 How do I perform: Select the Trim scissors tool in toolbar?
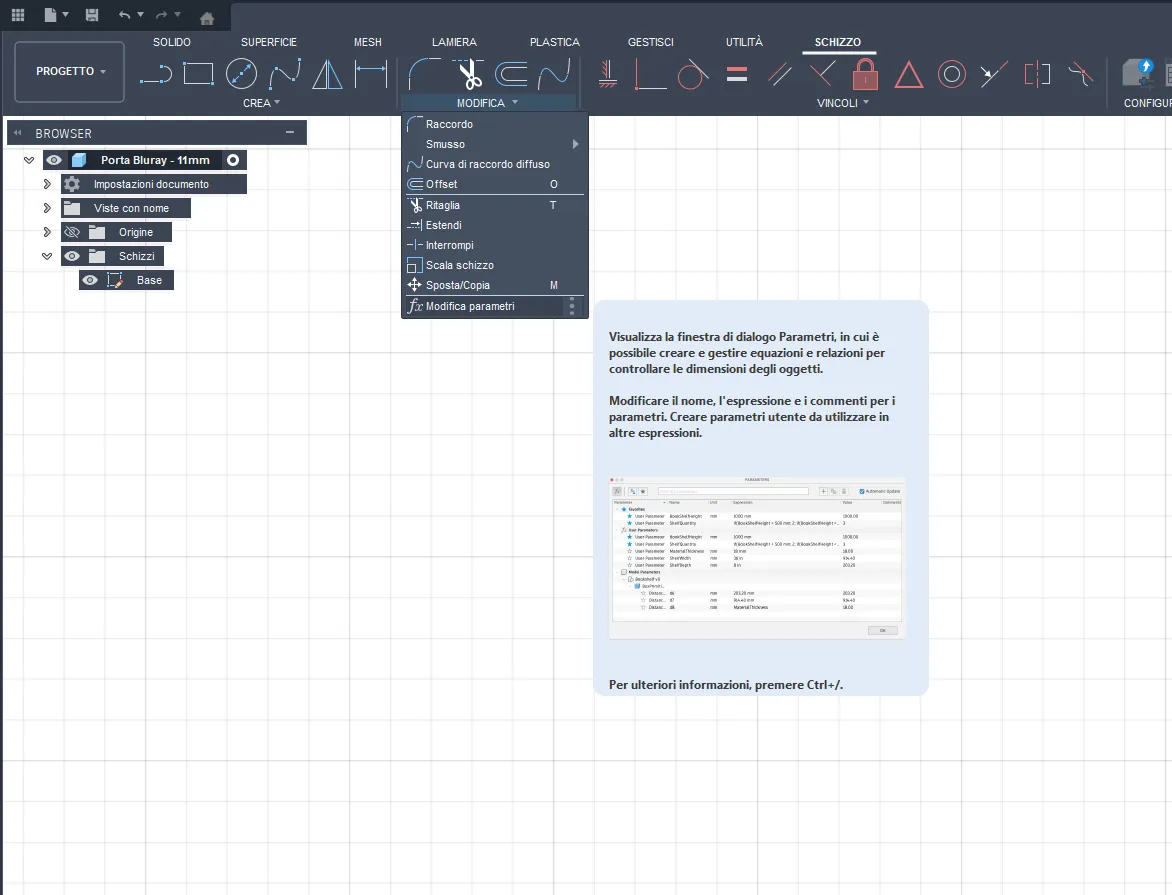click(x=469, y=74)
